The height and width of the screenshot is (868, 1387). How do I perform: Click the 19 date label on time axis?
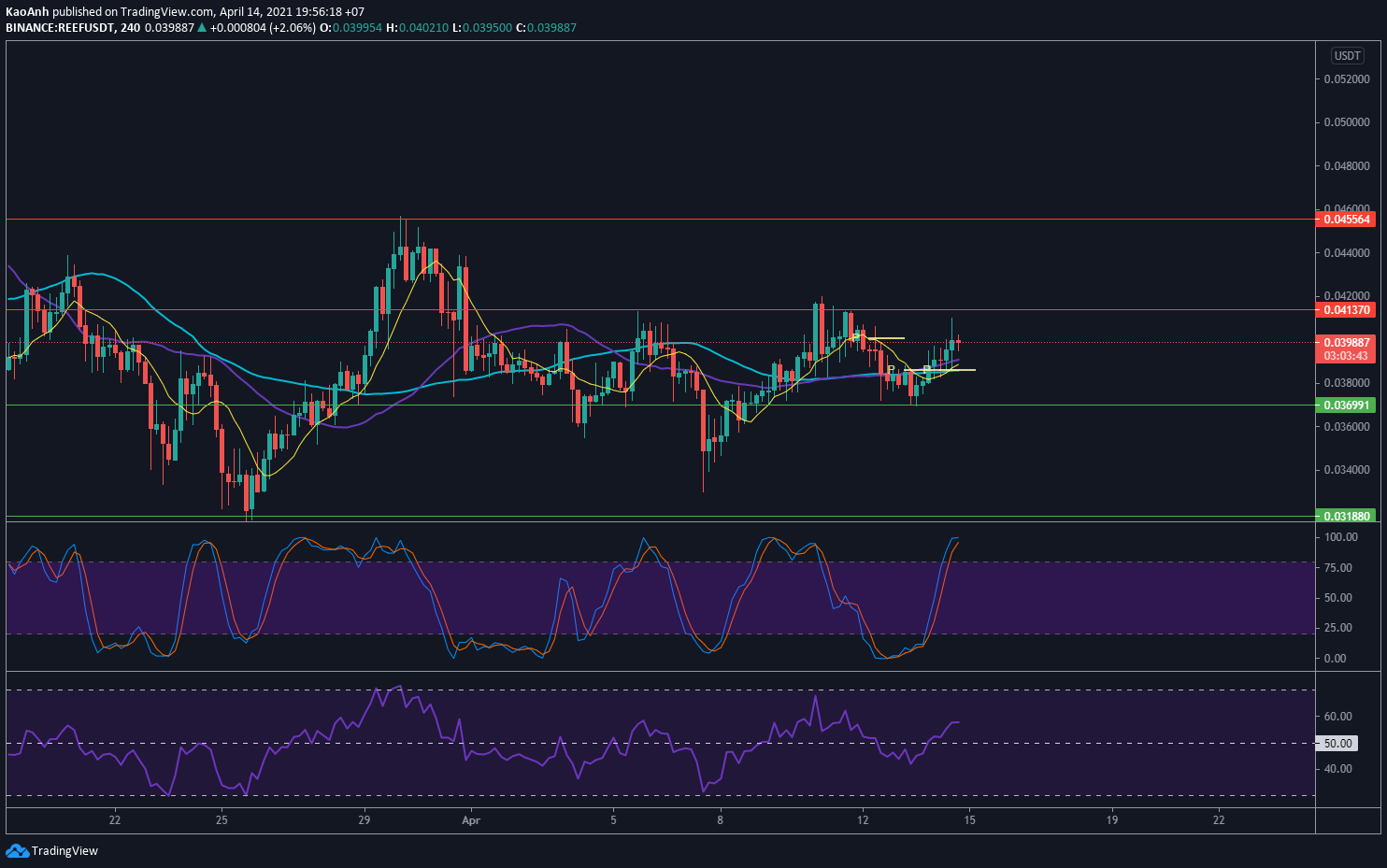[1112, 820]
